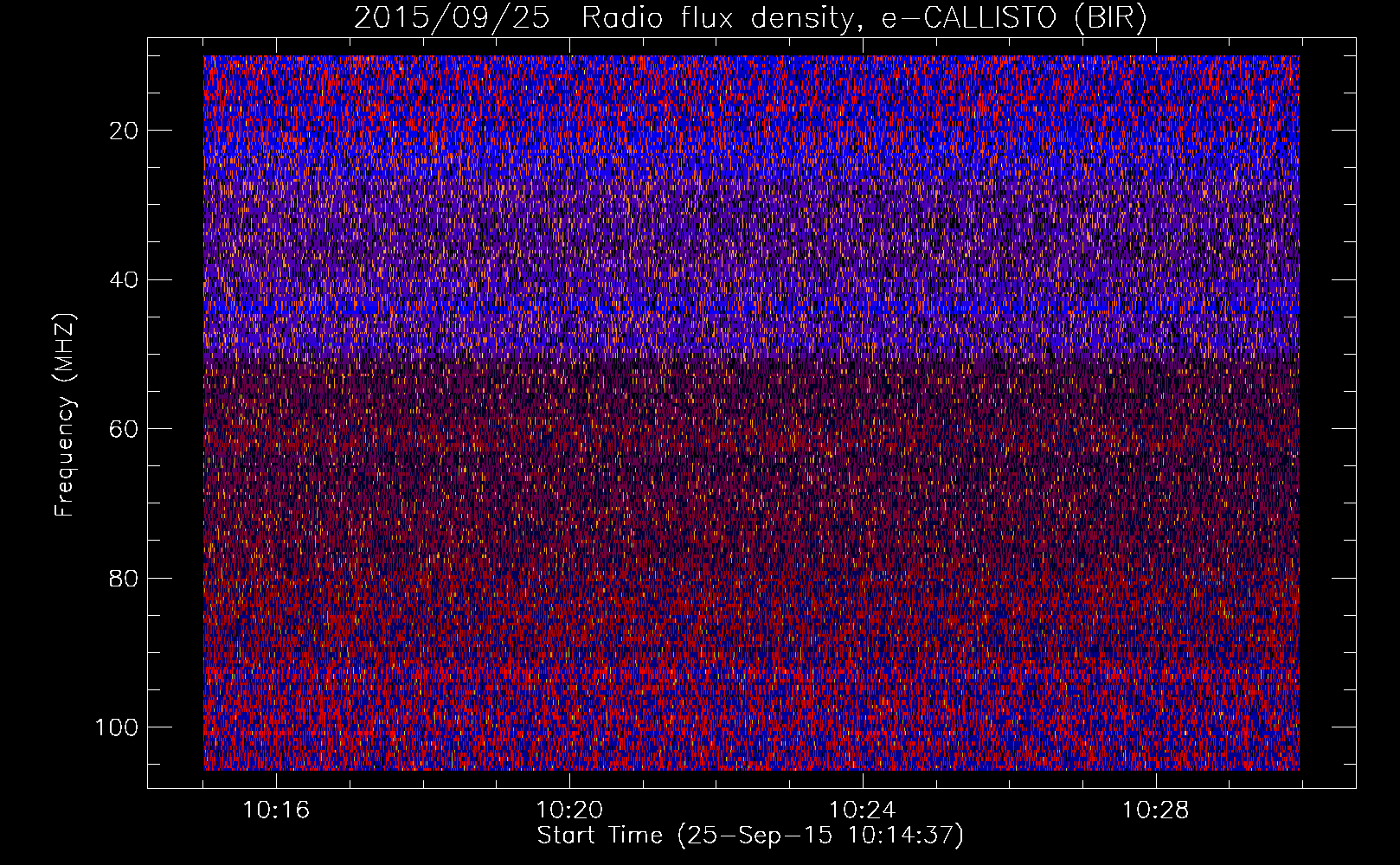Click the plot title "2015/09/25 Radio flux density, e-CALLISTO (BIR)"
The height and width of the screenshot is (865, 1400).
tap(750, 18)
